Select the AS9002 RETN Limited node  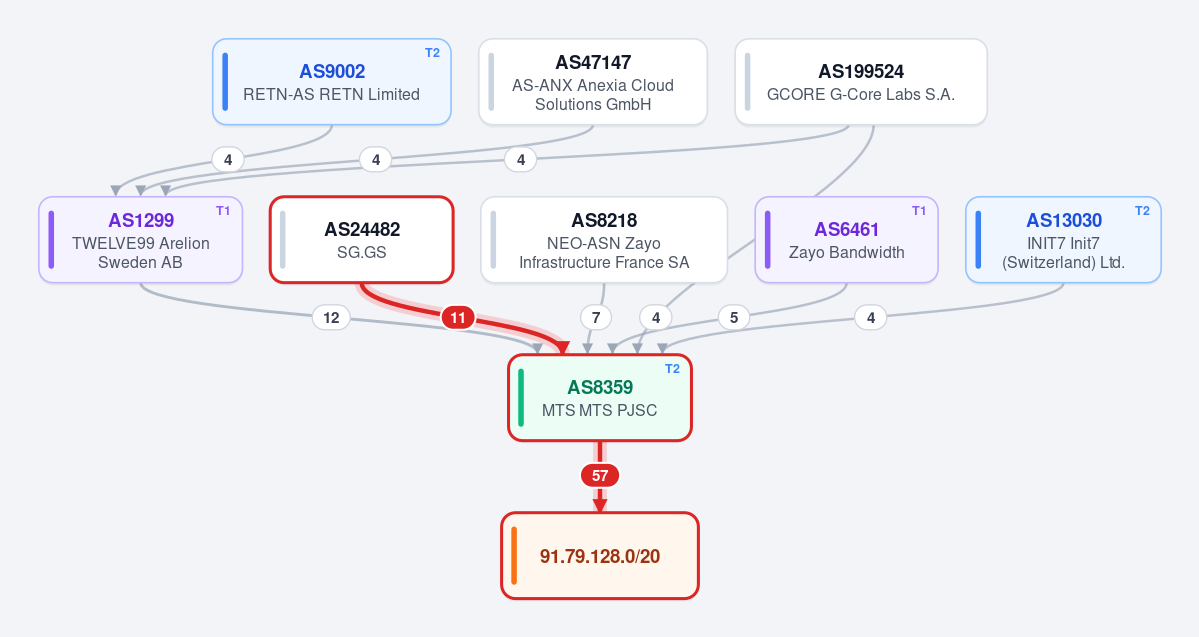click(332, 82)
